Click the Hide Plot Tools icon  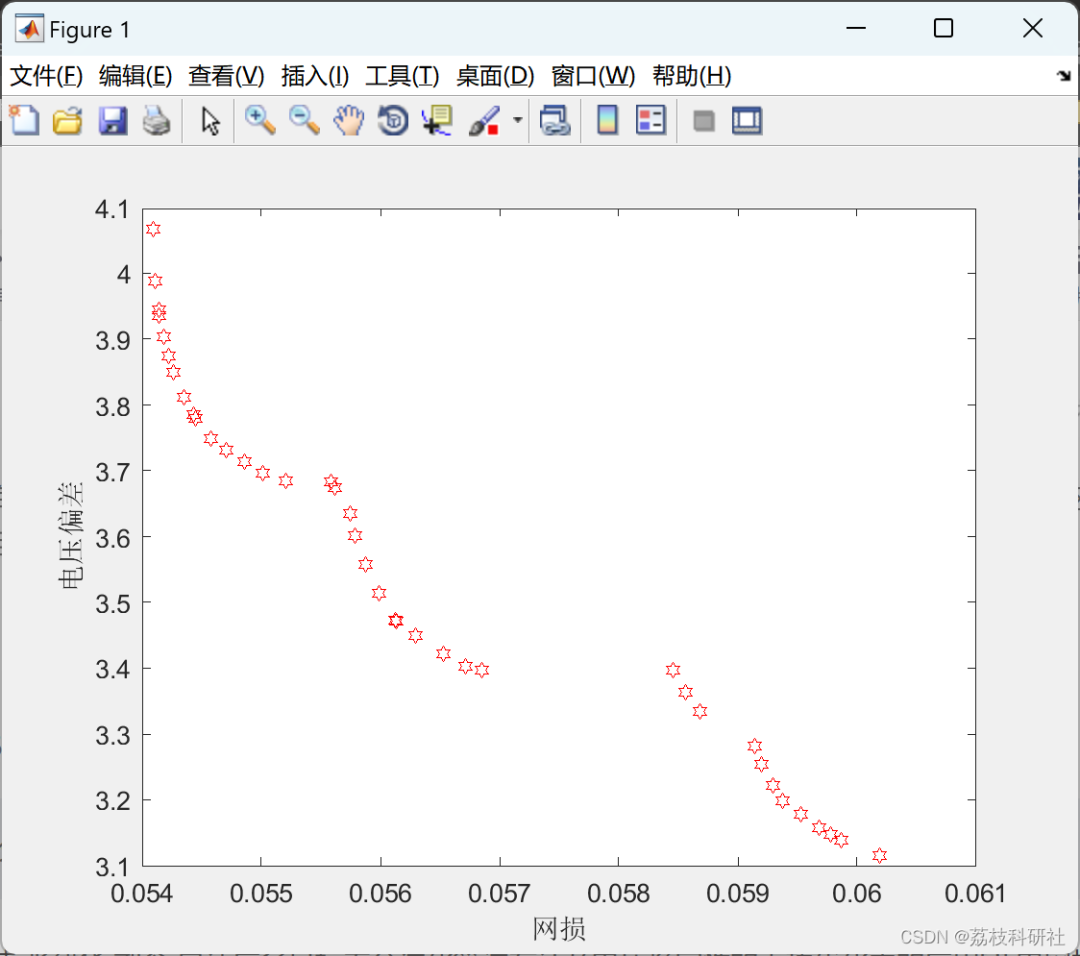pyautogui.click(x=703, y=121)
